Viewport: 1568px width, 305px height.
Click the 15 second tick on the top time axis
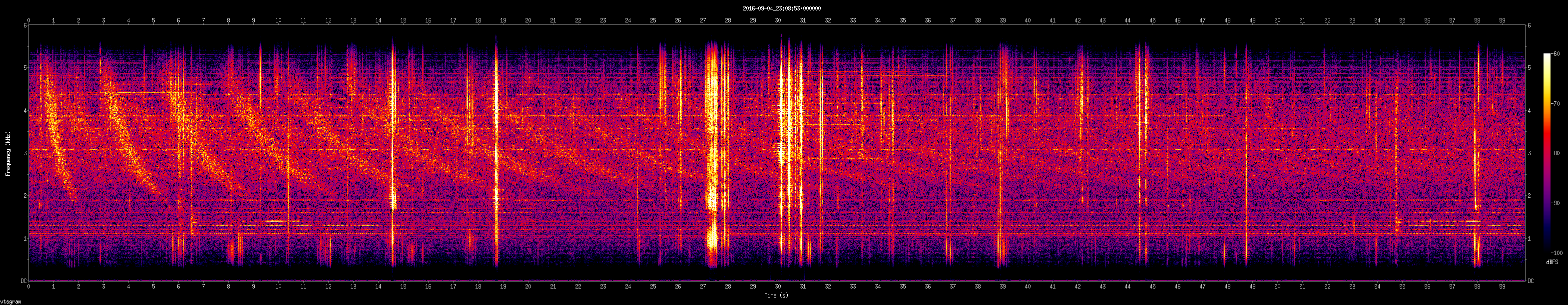click(403, 20)
